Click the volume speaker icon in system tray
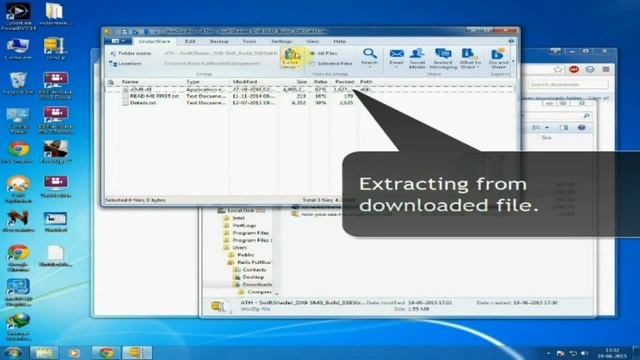 click(x=584, y=353)
